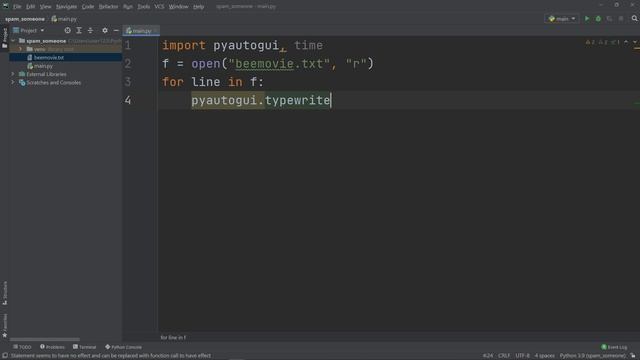Click the 'for line in f' breadcrumb
This screenshot has width=640, height=360.
coord(173,337)
